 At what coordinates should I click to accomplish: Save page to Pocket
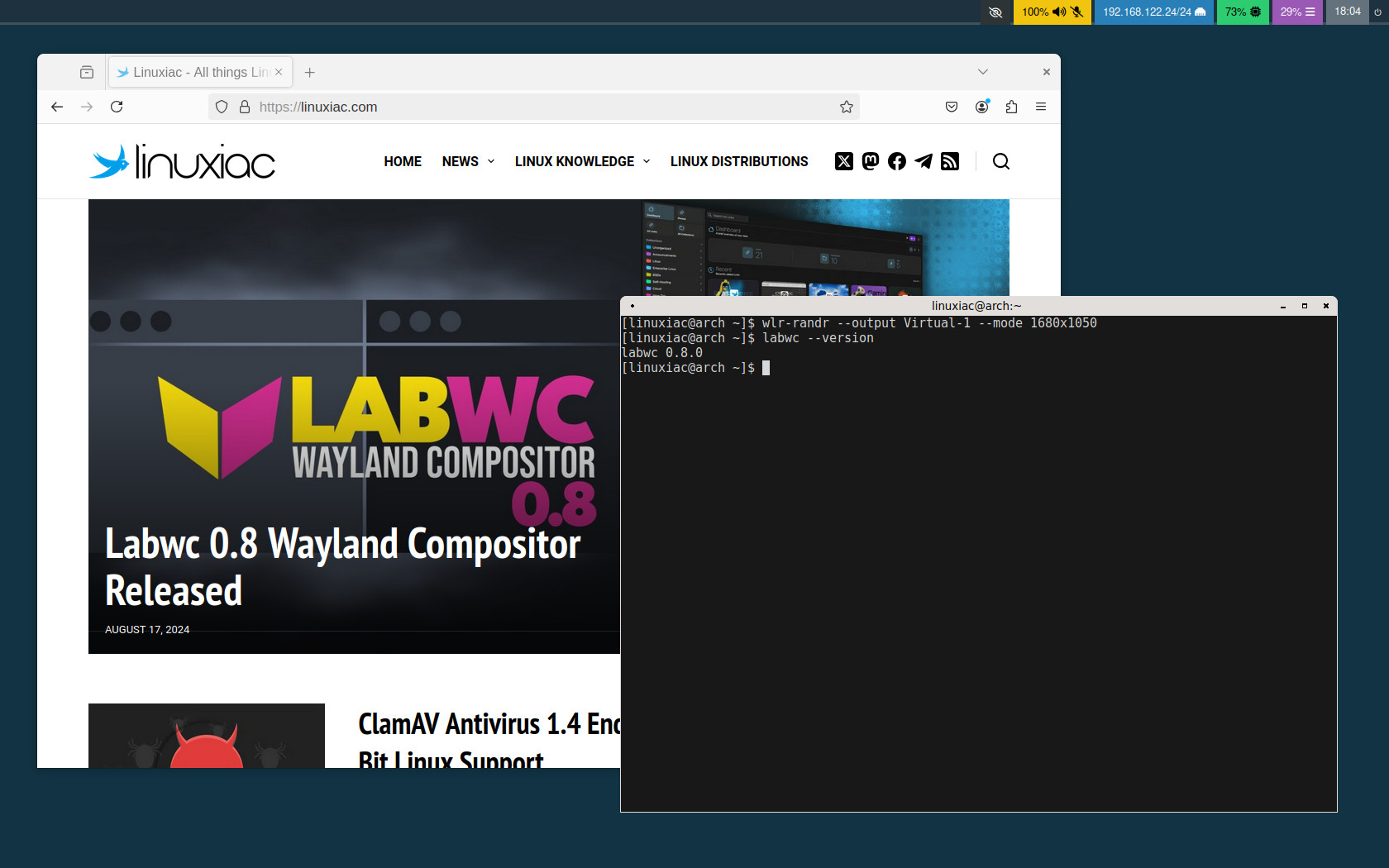[x=952, y=107]
